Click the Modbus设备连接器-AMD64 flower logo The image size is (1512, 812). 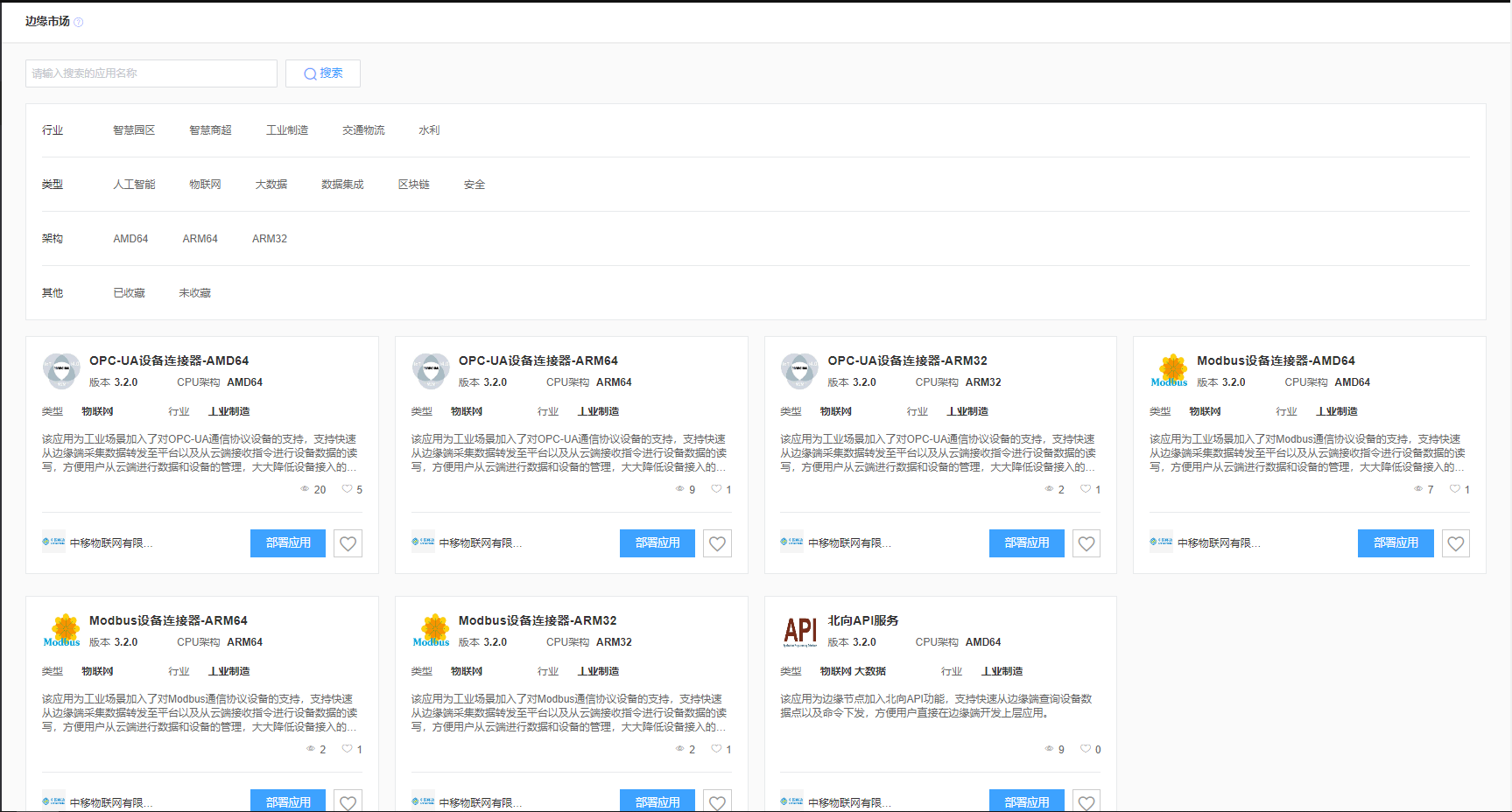1170,371
